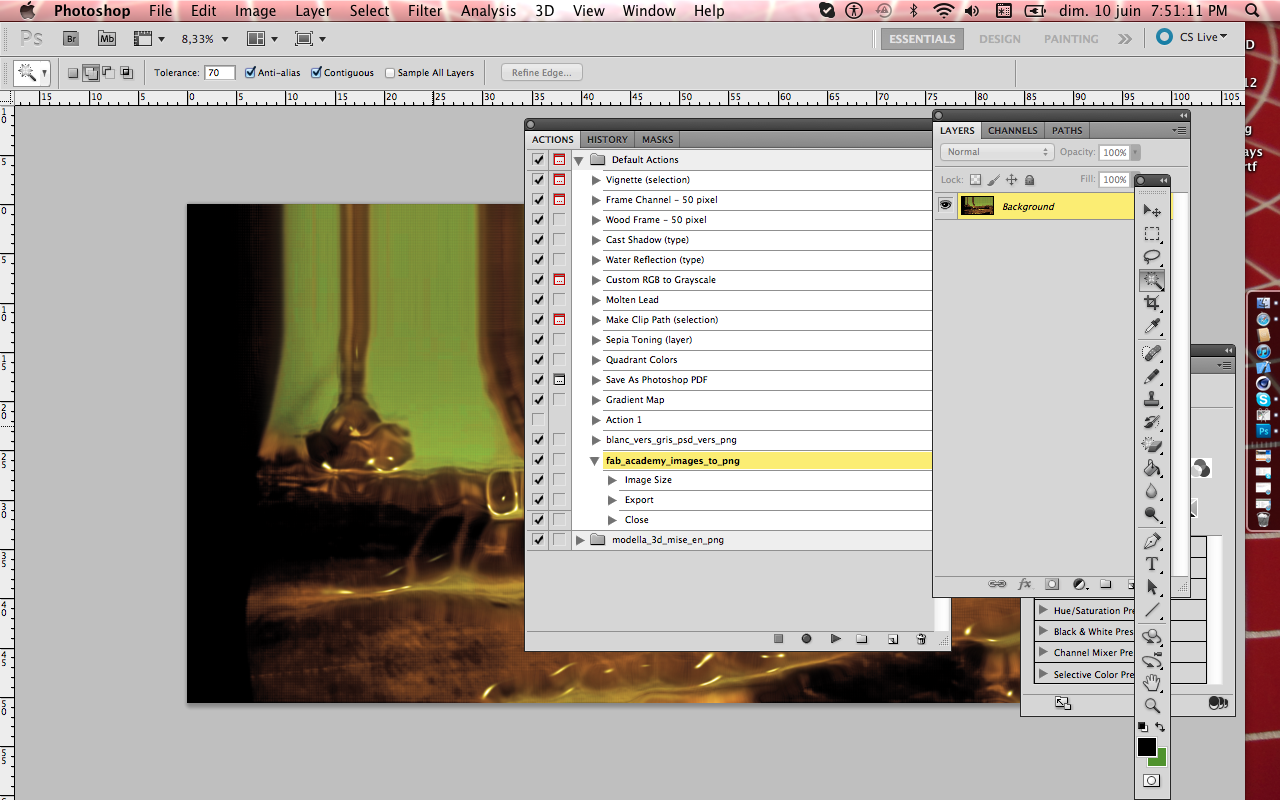Select the Move tool
1280x800 pixels.
[x=1152, y=210]
